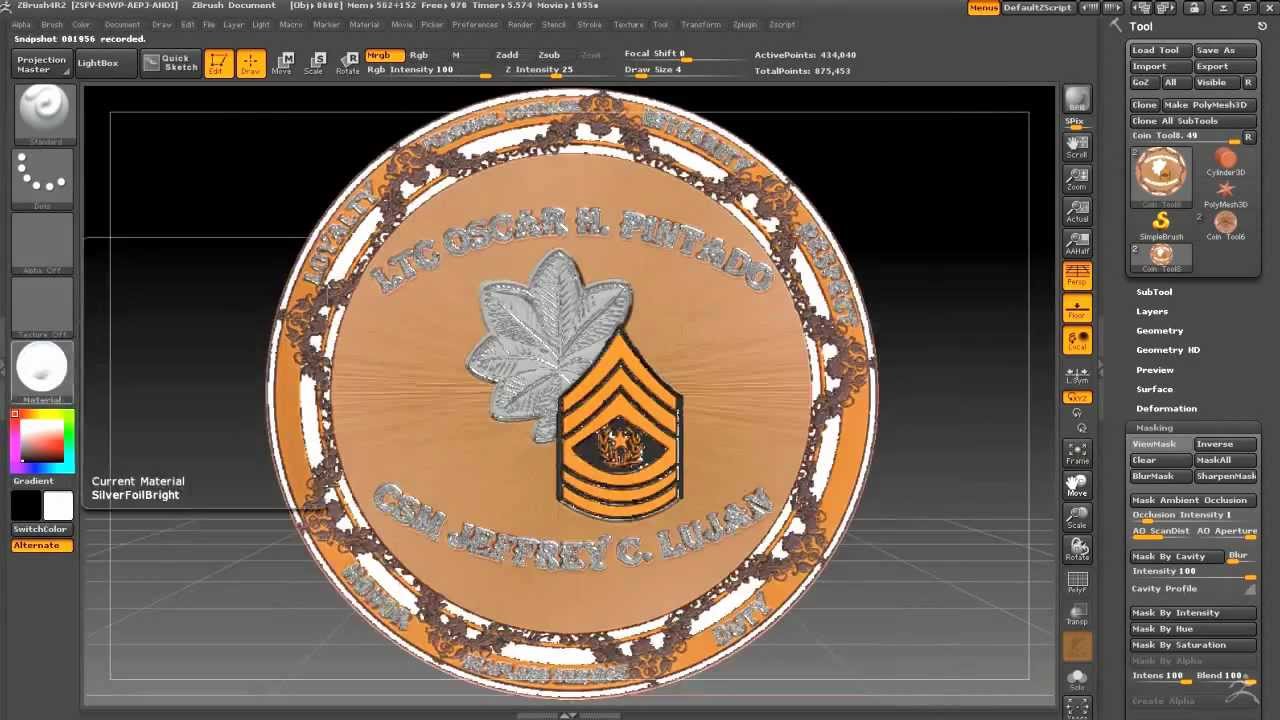Image resolution: width=1280 pixels, height=720 pixels.
Task: Select the SimpleBrush tool
Action: click(x=1161, y=226)
